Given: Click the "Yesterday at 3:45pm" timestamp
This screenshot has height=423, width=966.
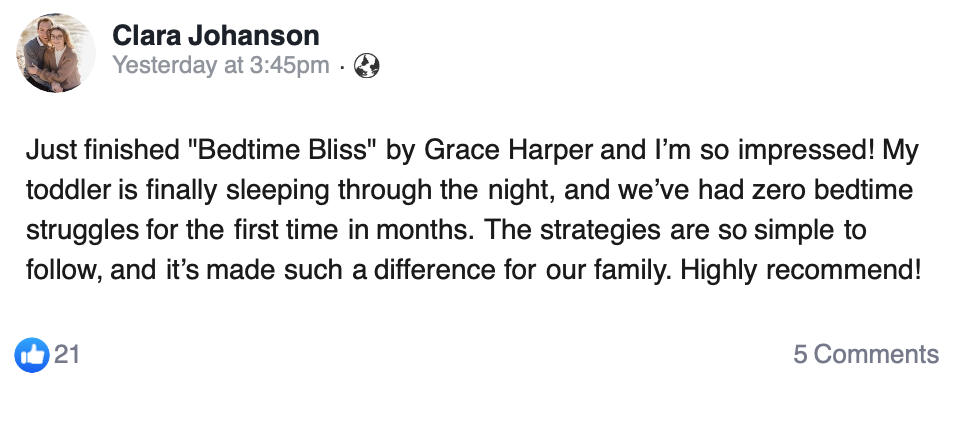Looking at the screenshot, I should point(221,66).
